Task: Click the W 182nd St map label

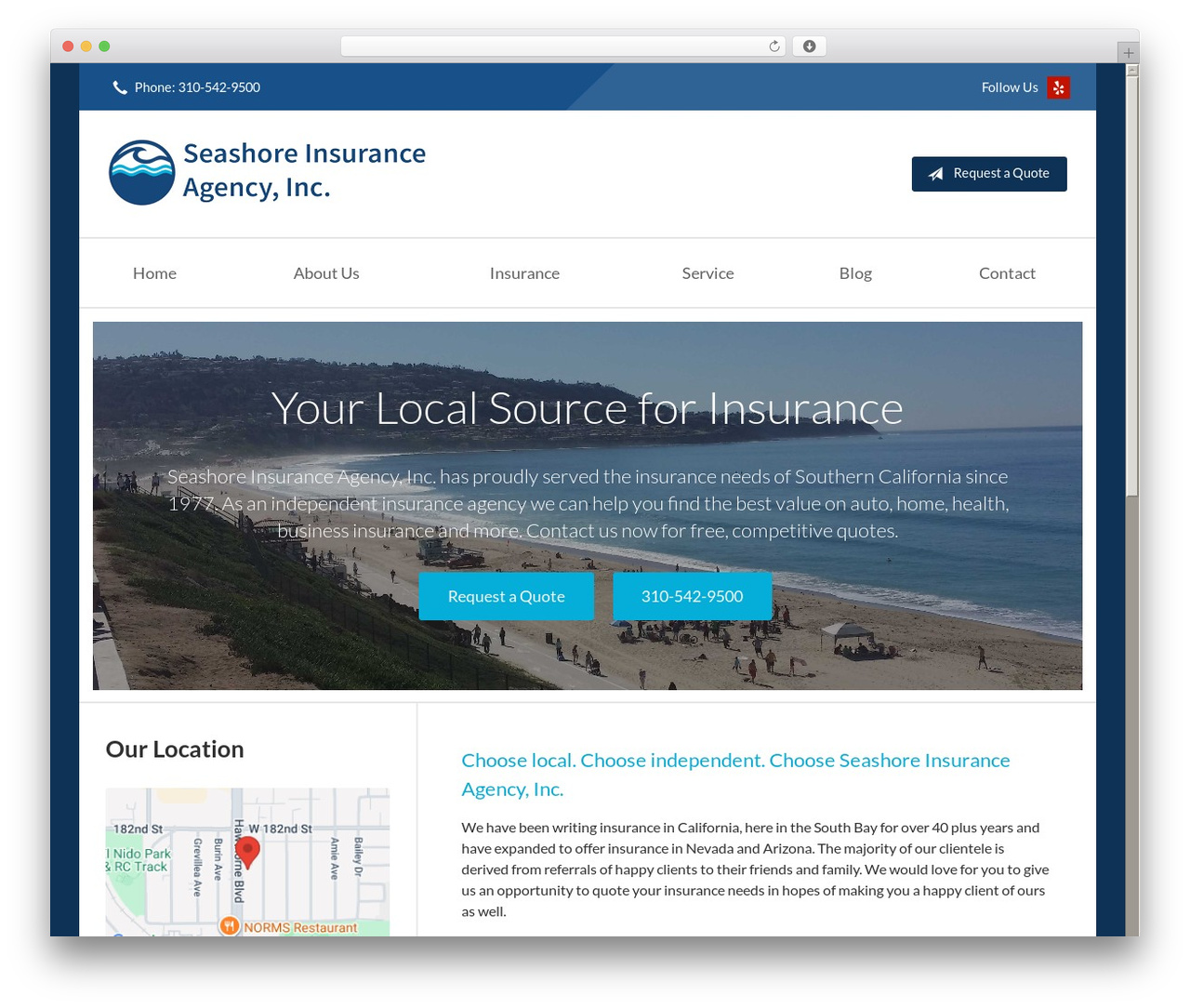Action: (x=280, y=829)
